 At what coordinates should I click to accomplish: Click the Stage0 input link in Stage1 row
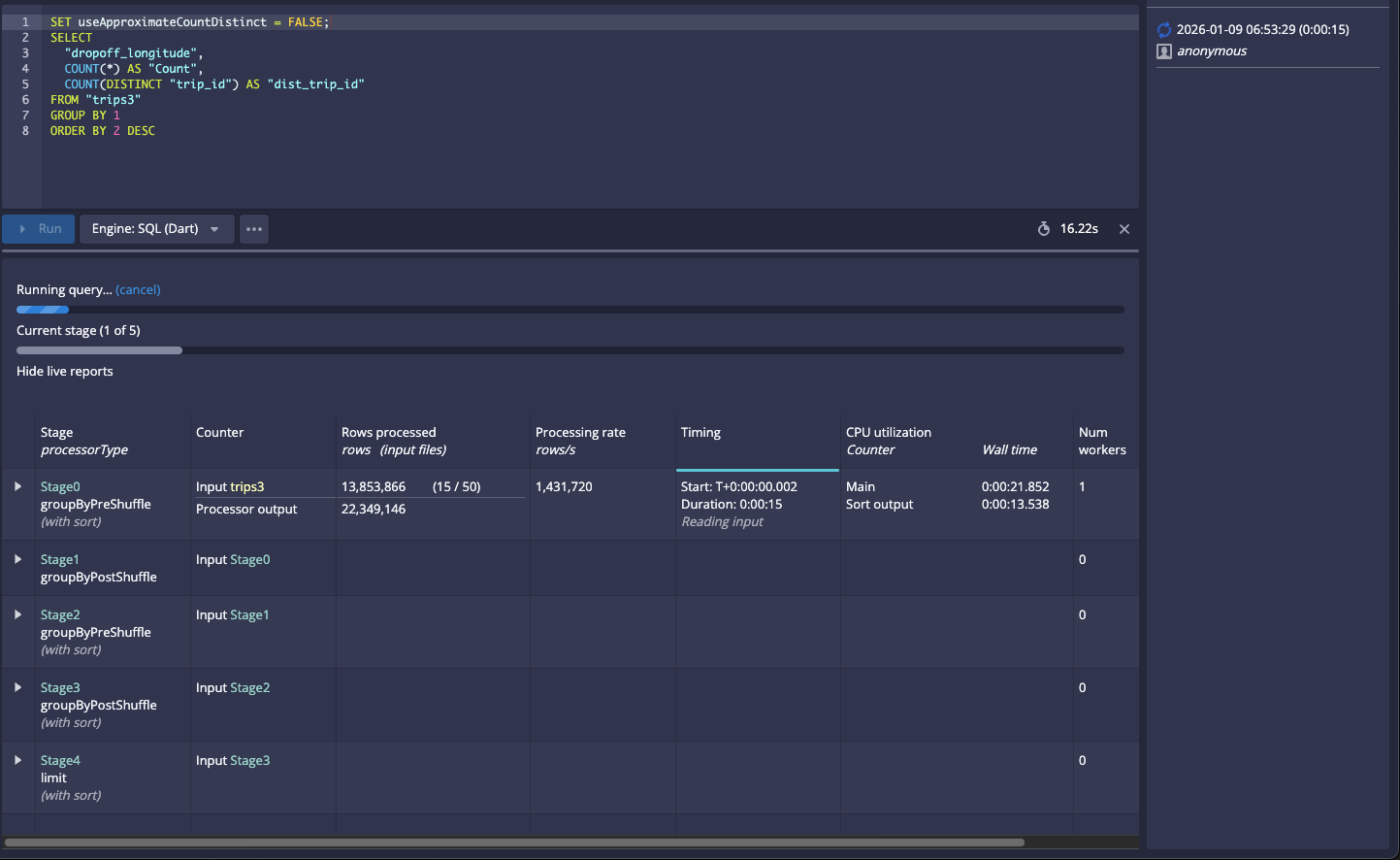250,559
